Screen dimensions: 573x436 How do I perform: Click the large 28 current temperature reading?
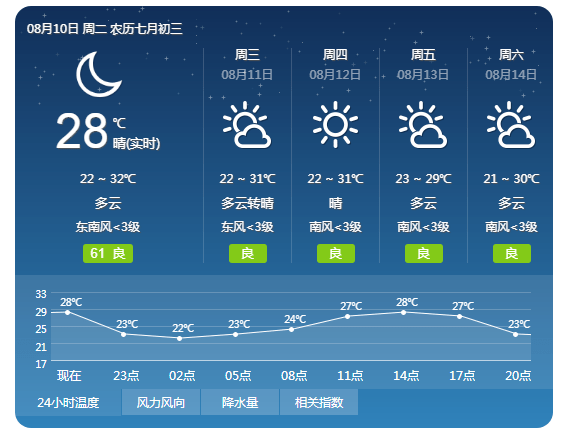(81, 130)
